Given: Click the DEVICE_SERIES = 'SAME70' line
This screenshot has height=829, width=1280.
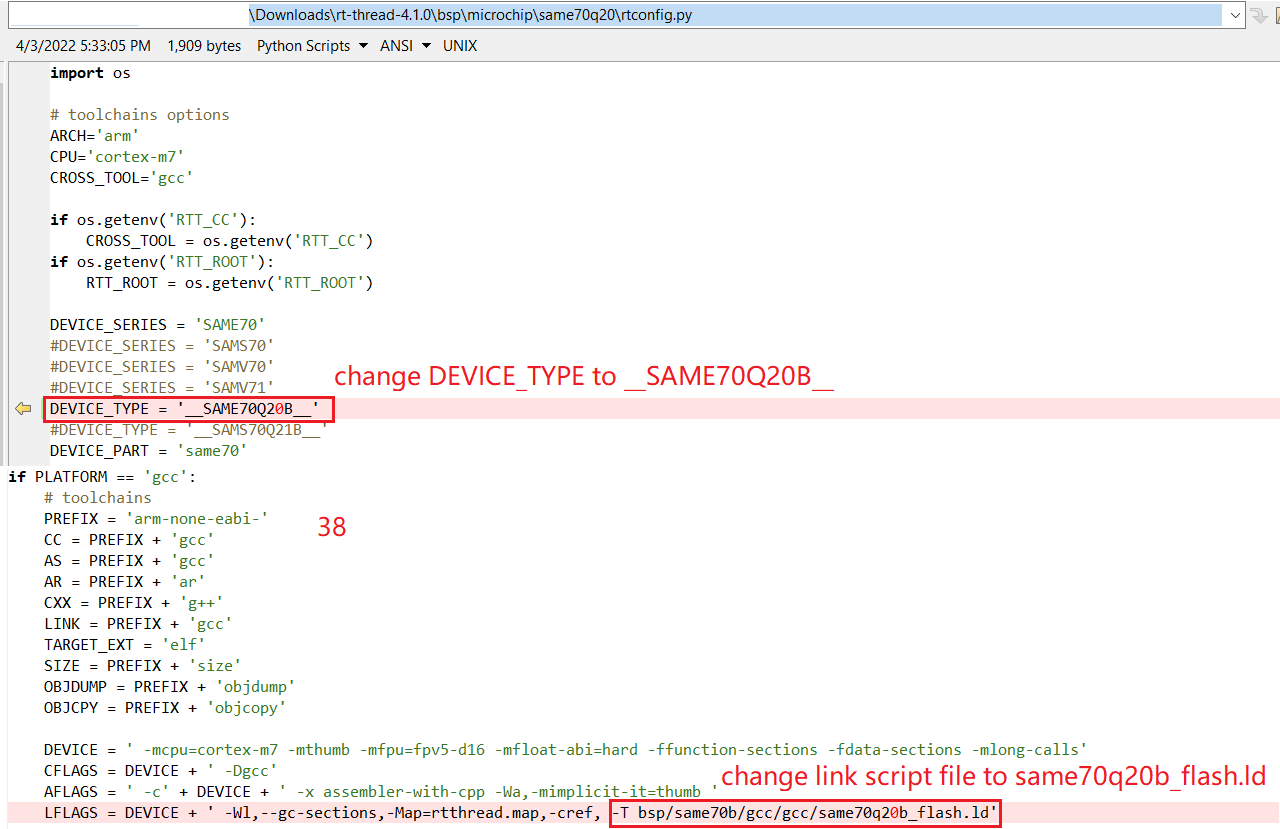Looking at the screenshot, I should coord(157,325).
